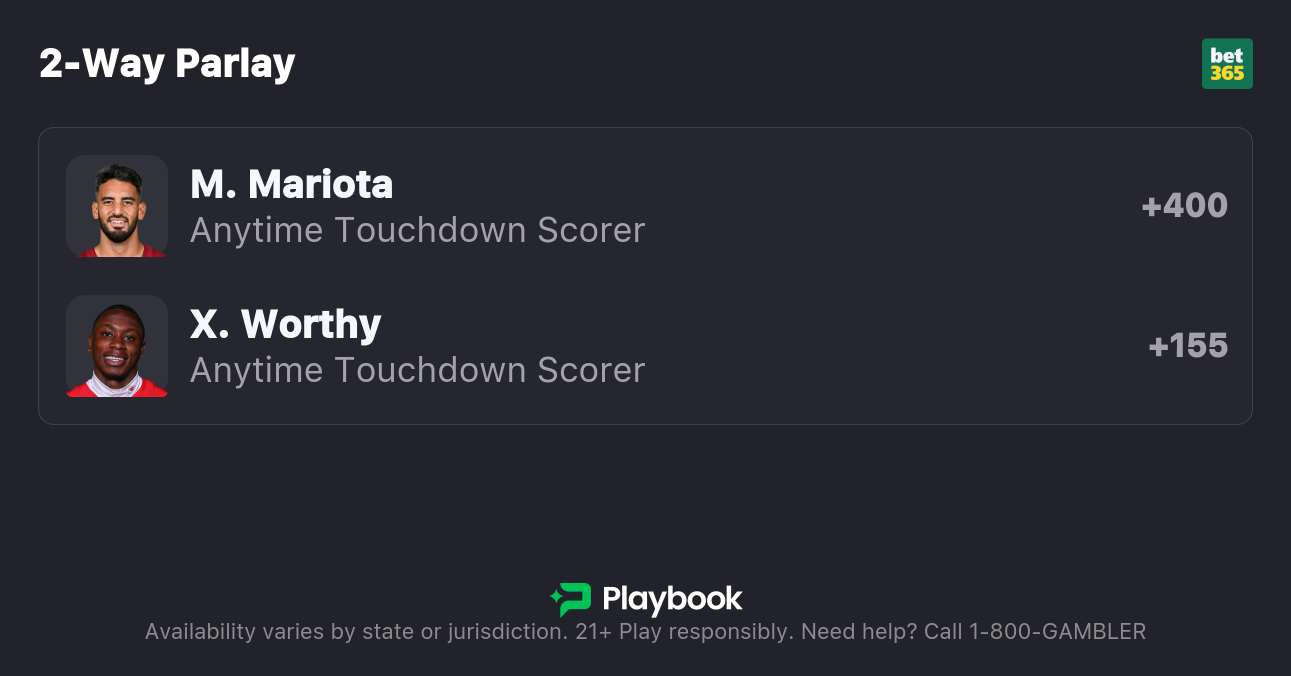Screen dimensions: 1291x676
Task: Click the white 'bet' text in badge
Action: pos(1227,56)
